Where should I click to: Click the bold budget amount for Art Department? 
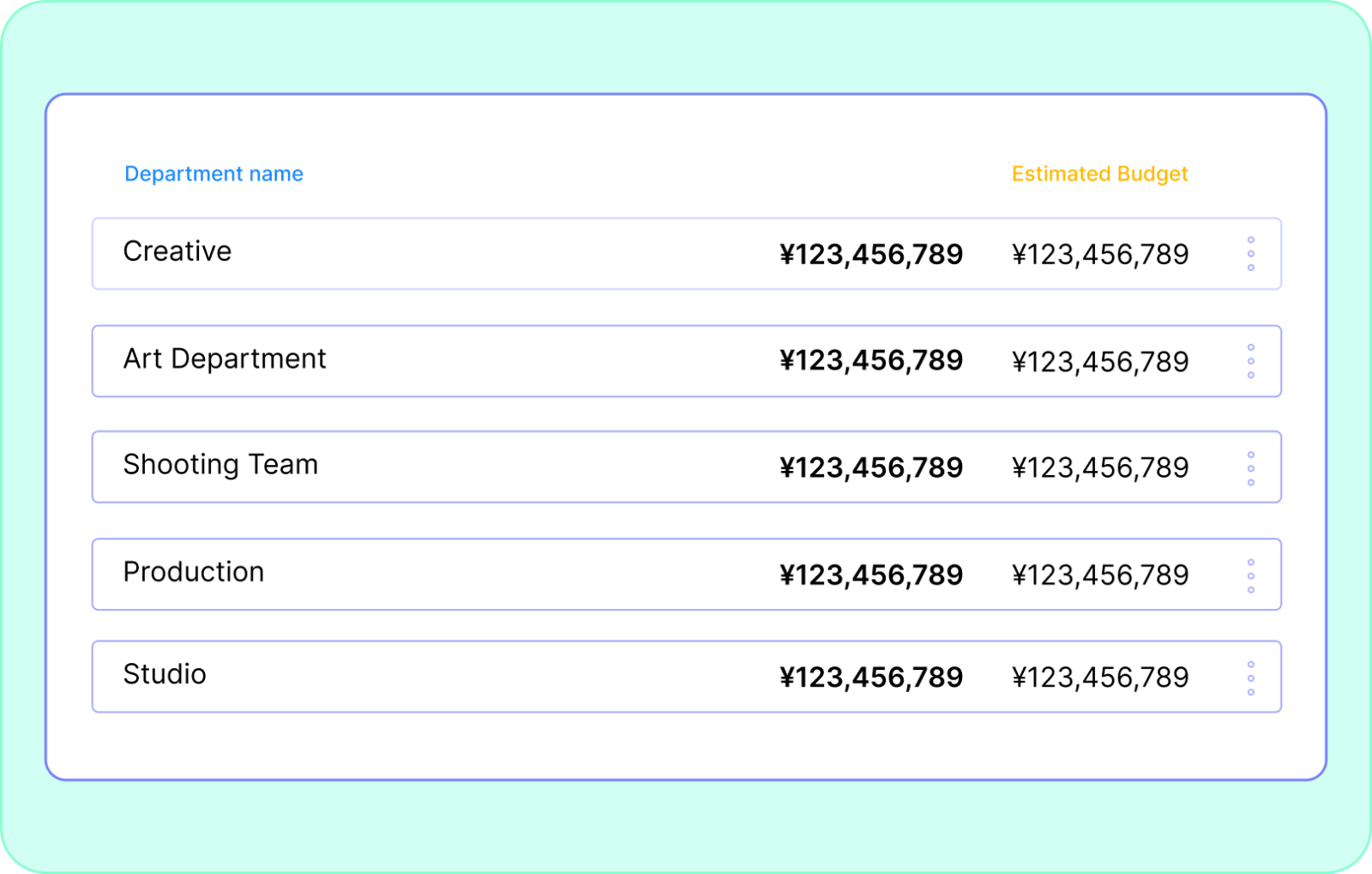pyautogui.click(x=870, y=361)
